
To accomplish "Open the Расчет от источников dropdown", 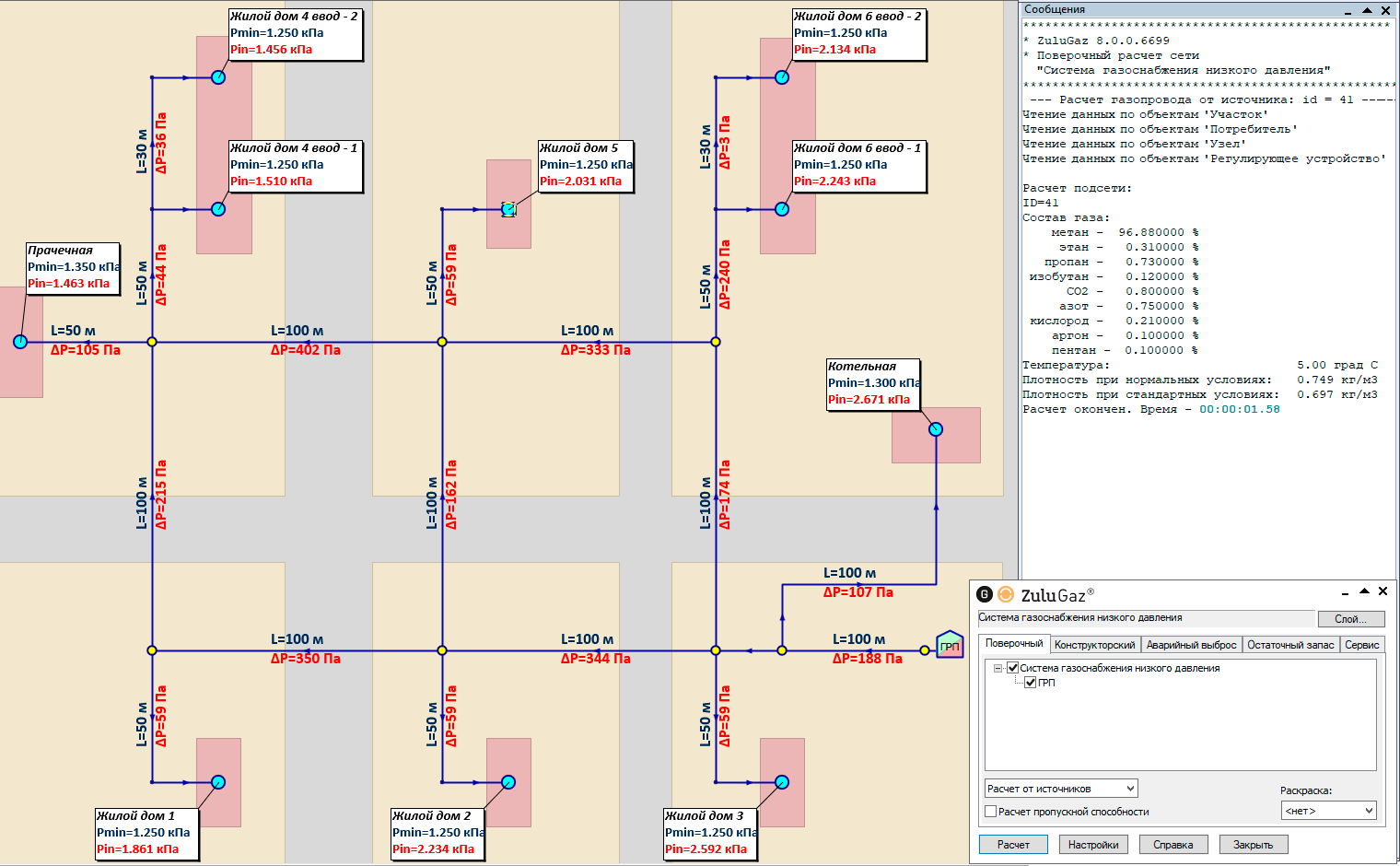I will coord(1061,789).
